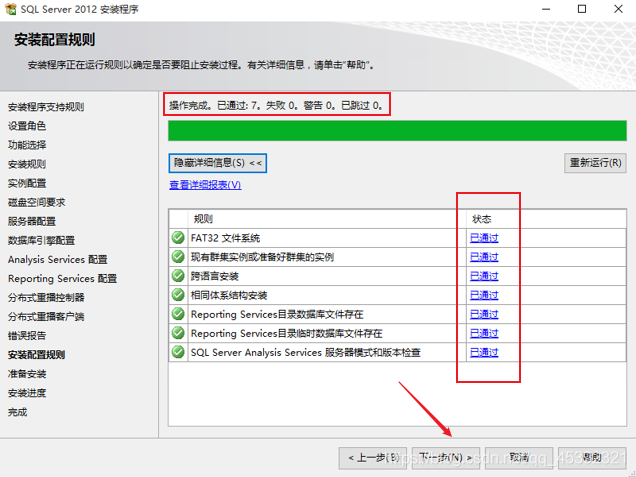Select Analysis Services 配置 step

(x=58, y=260)
